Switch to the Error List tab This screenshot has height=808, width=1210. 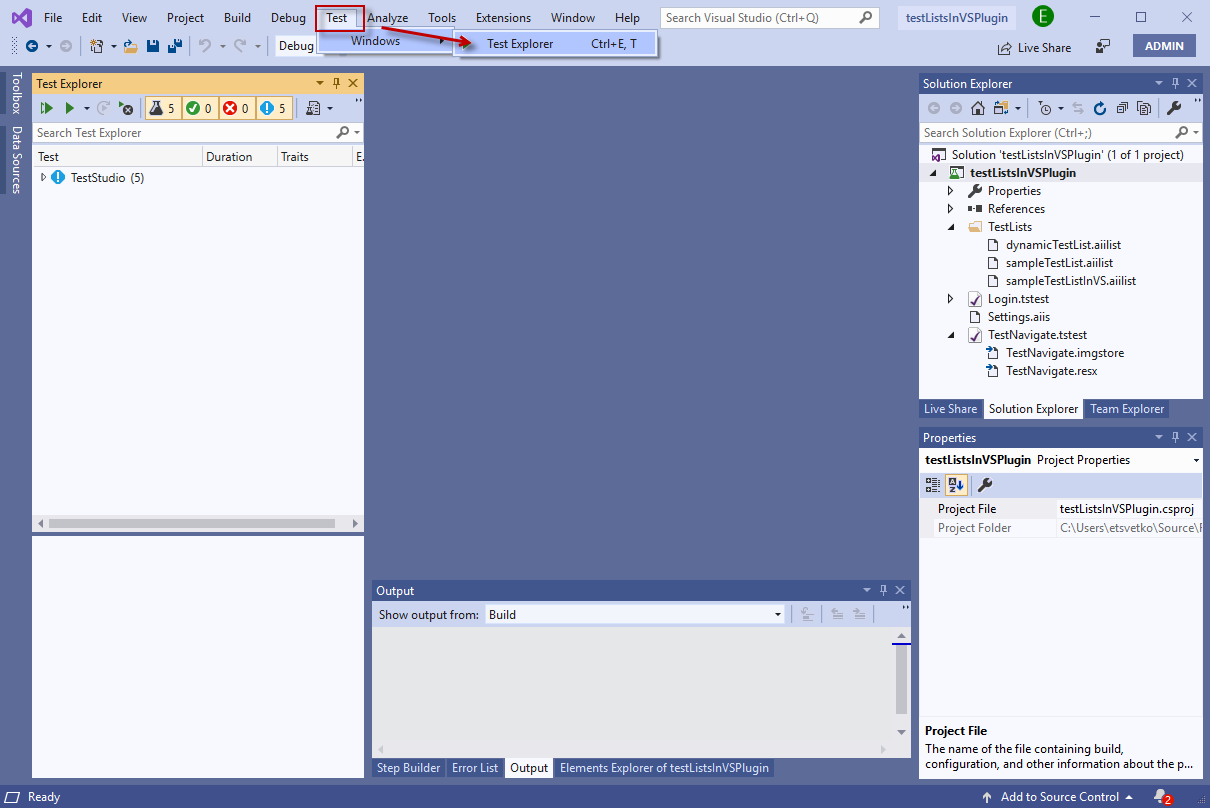pyautogui.click(x=475, y=768)
